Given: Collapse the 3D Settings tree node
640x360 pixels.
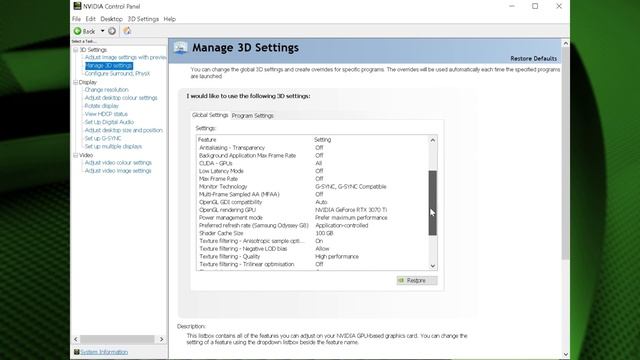Looking at the screenshot, I should [76, 50].
